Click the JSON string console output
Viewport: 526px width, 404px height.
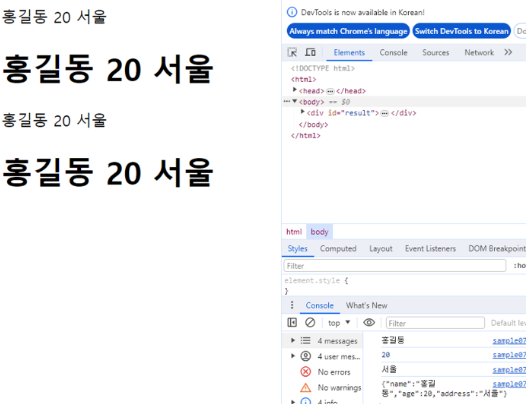coord(444,389)
